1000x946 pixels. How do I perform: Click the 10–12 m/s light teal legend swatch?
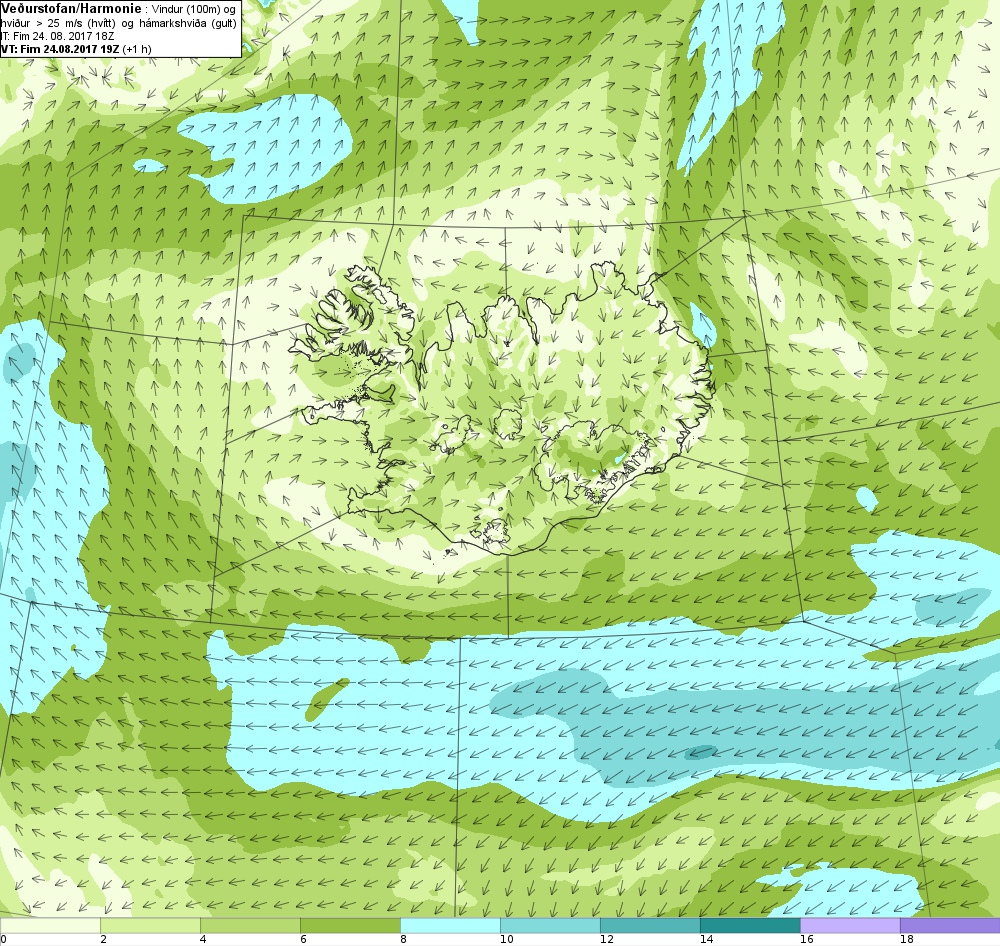(550, 926)
